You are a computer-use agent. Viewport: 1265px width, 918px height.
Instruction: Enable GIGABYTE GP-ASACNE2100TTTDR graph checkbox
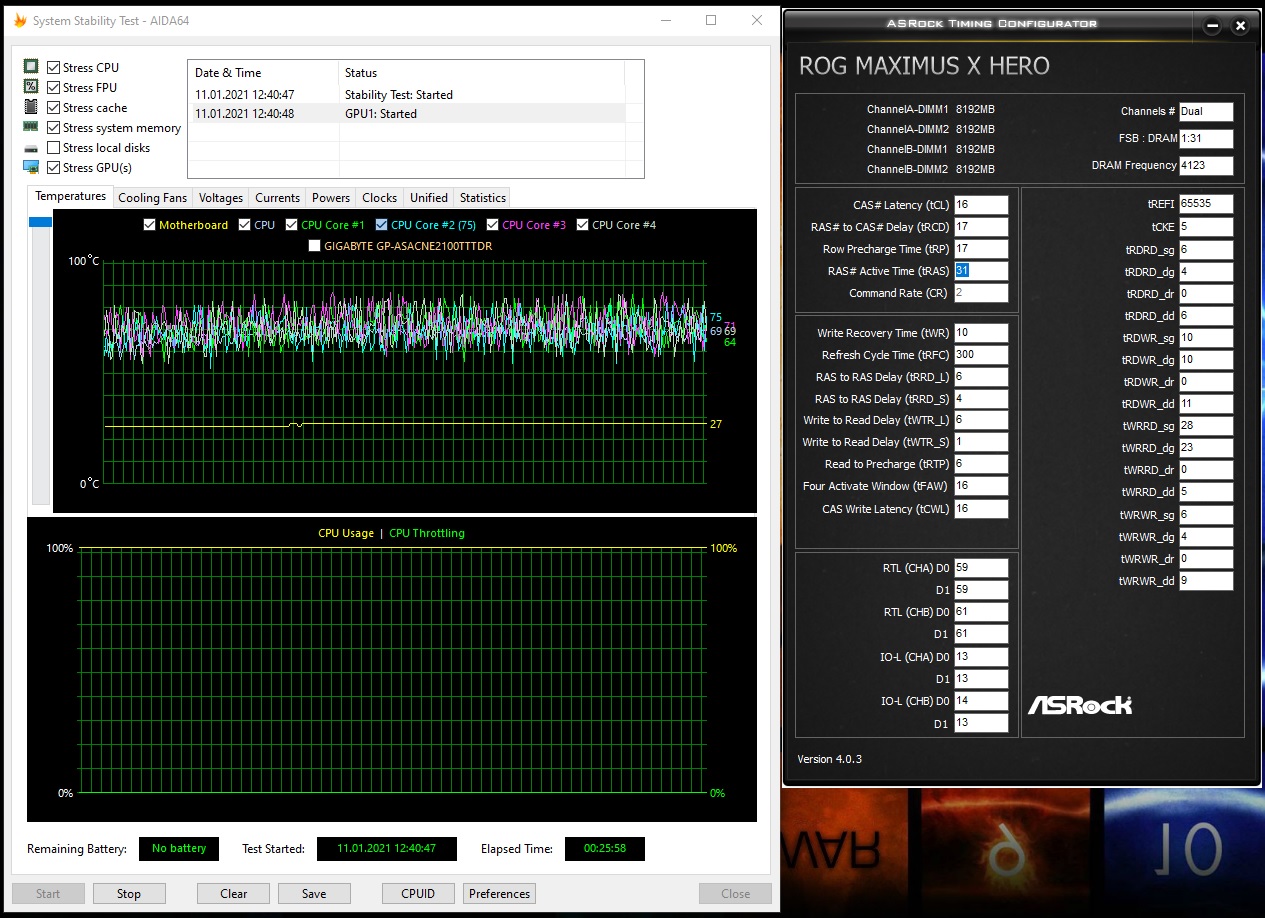coord(315,245)
